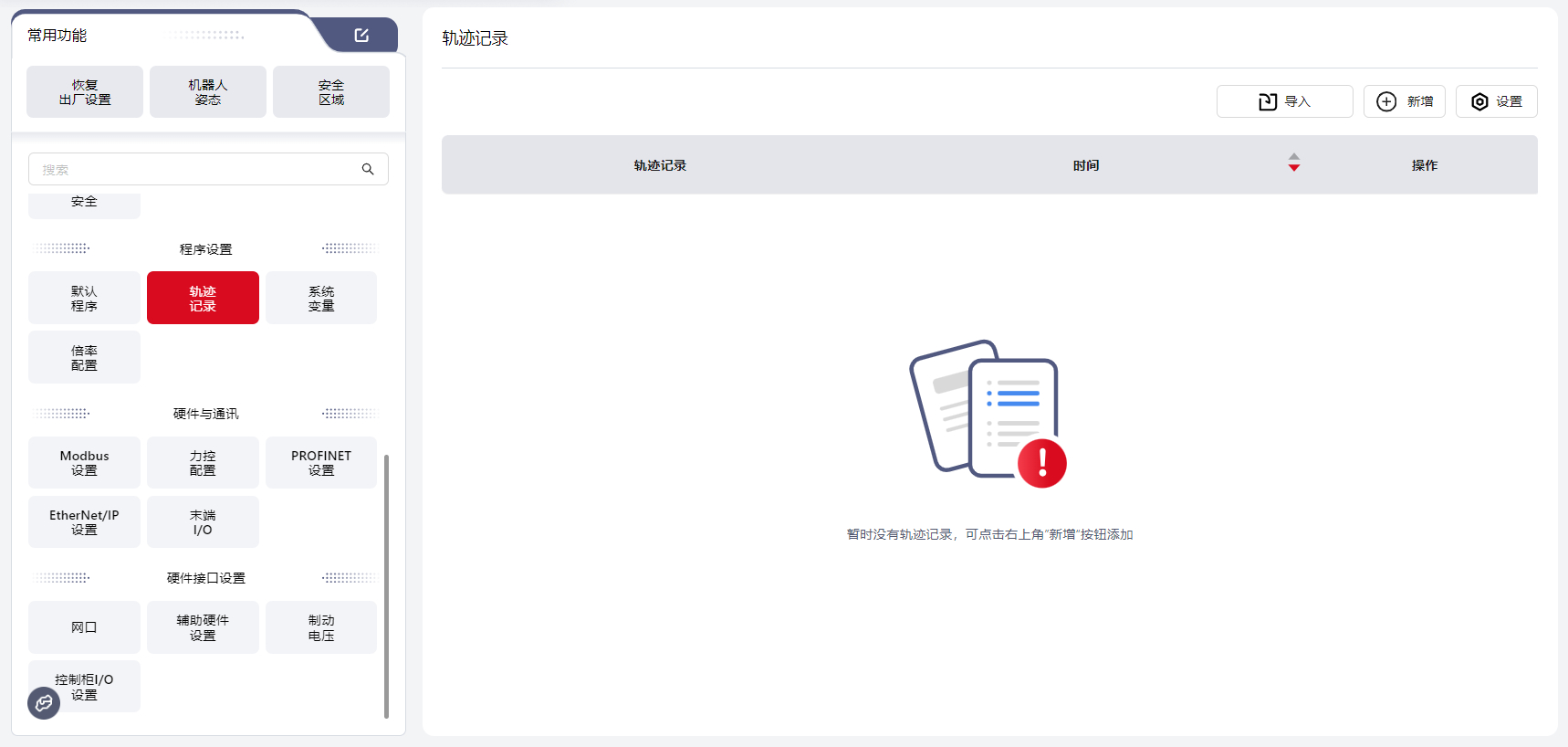
Task: Open the 系统变量 menu item
Action: 321,298
